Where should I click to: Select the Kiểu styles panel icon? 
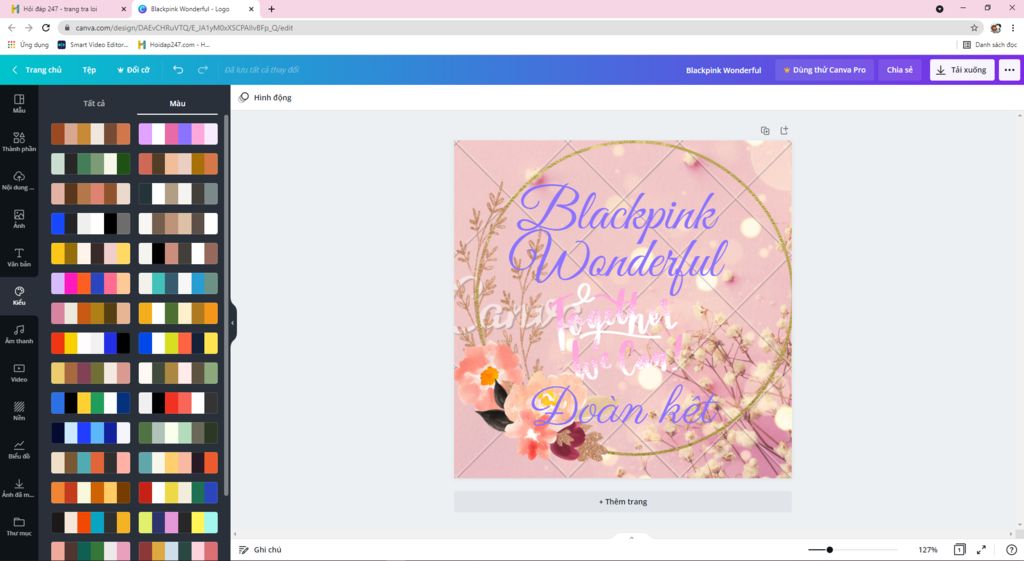(19, 296)
